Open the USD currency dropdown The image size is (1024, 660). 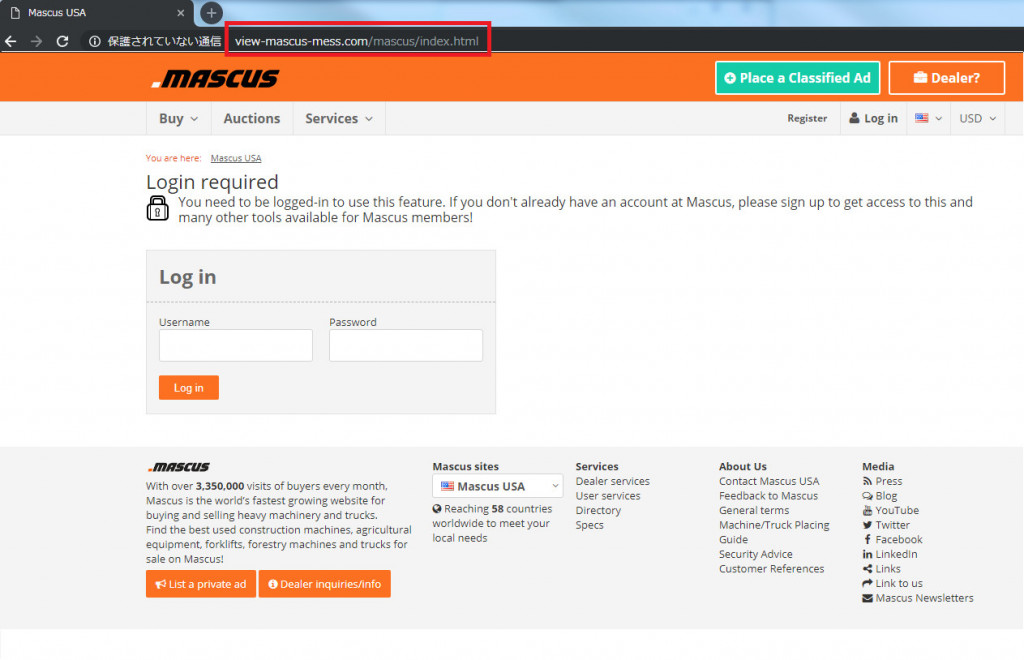pos(978,118)
